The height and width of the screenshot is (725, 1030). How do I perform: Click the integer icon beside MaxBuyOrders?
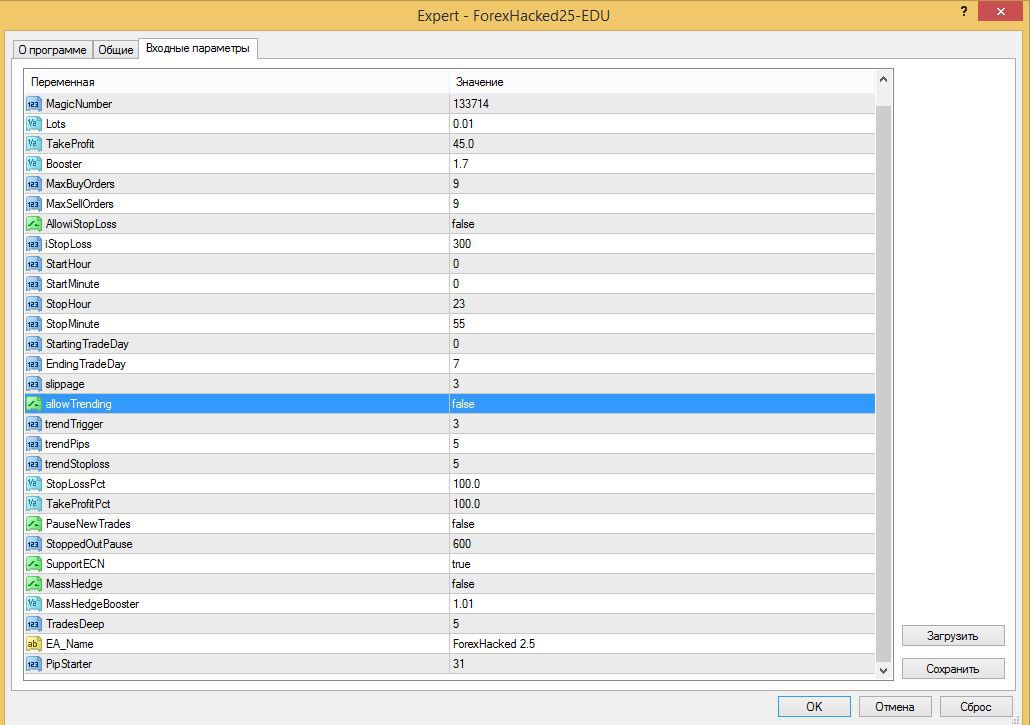34,184
